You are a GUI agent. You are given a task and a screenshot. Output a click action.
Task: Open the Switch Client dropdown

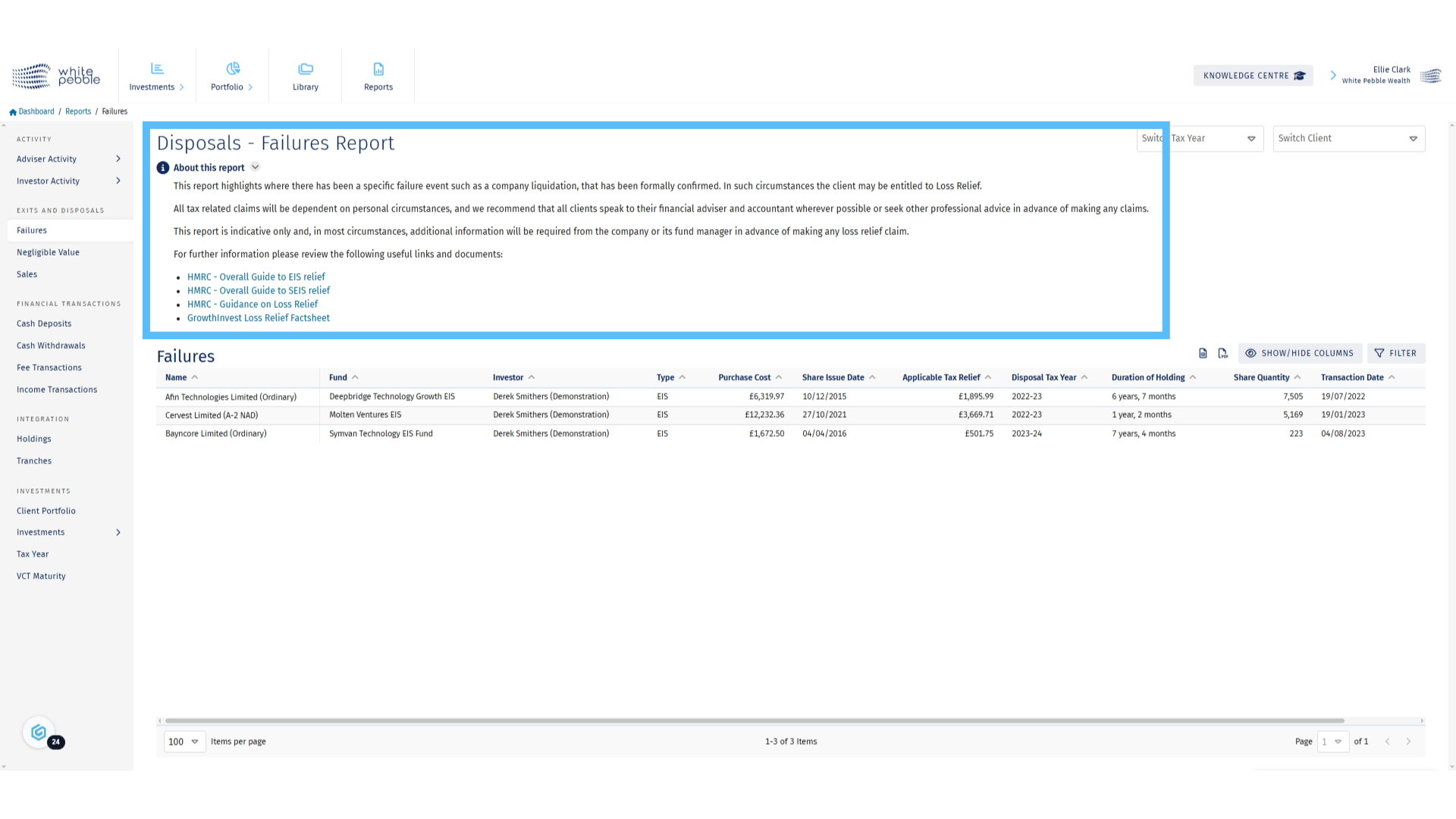pyautogui.click(x=1348, y=139)
